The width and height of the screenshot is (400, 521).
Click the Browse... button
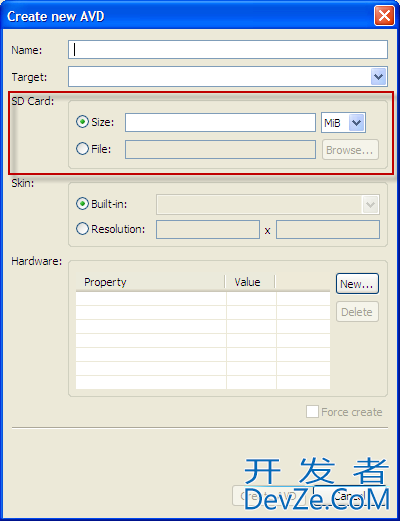350,150
